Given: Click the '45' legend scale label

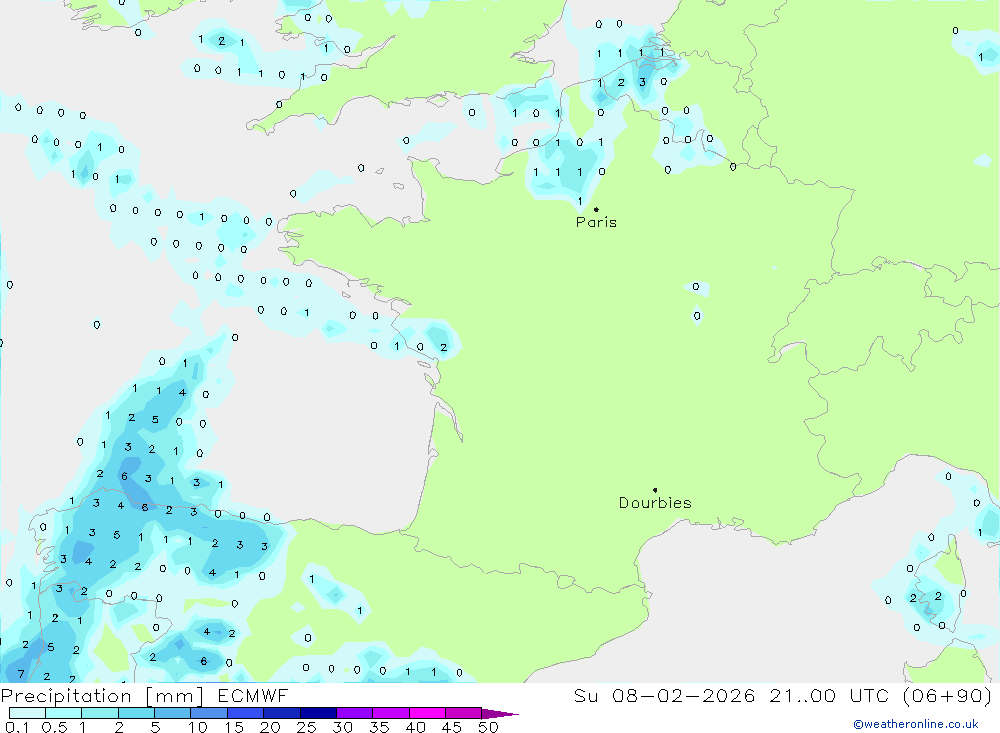Looking at the screenshot, I should pyautogui.click(x=452, y=727).
